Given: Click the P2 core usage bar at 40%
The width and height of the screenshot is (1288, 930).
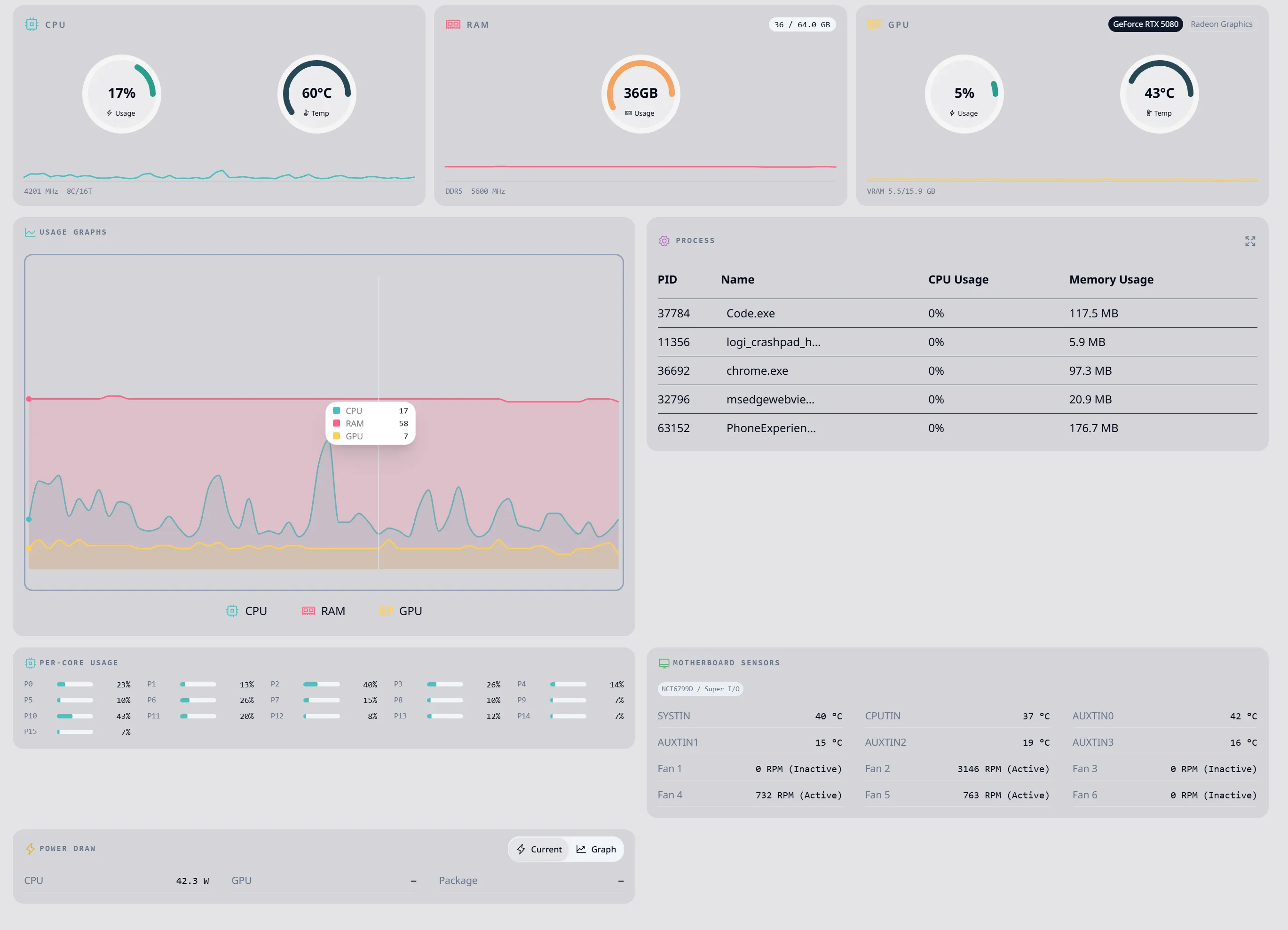Looking at the screenshot, I should [x=322, y=684].
